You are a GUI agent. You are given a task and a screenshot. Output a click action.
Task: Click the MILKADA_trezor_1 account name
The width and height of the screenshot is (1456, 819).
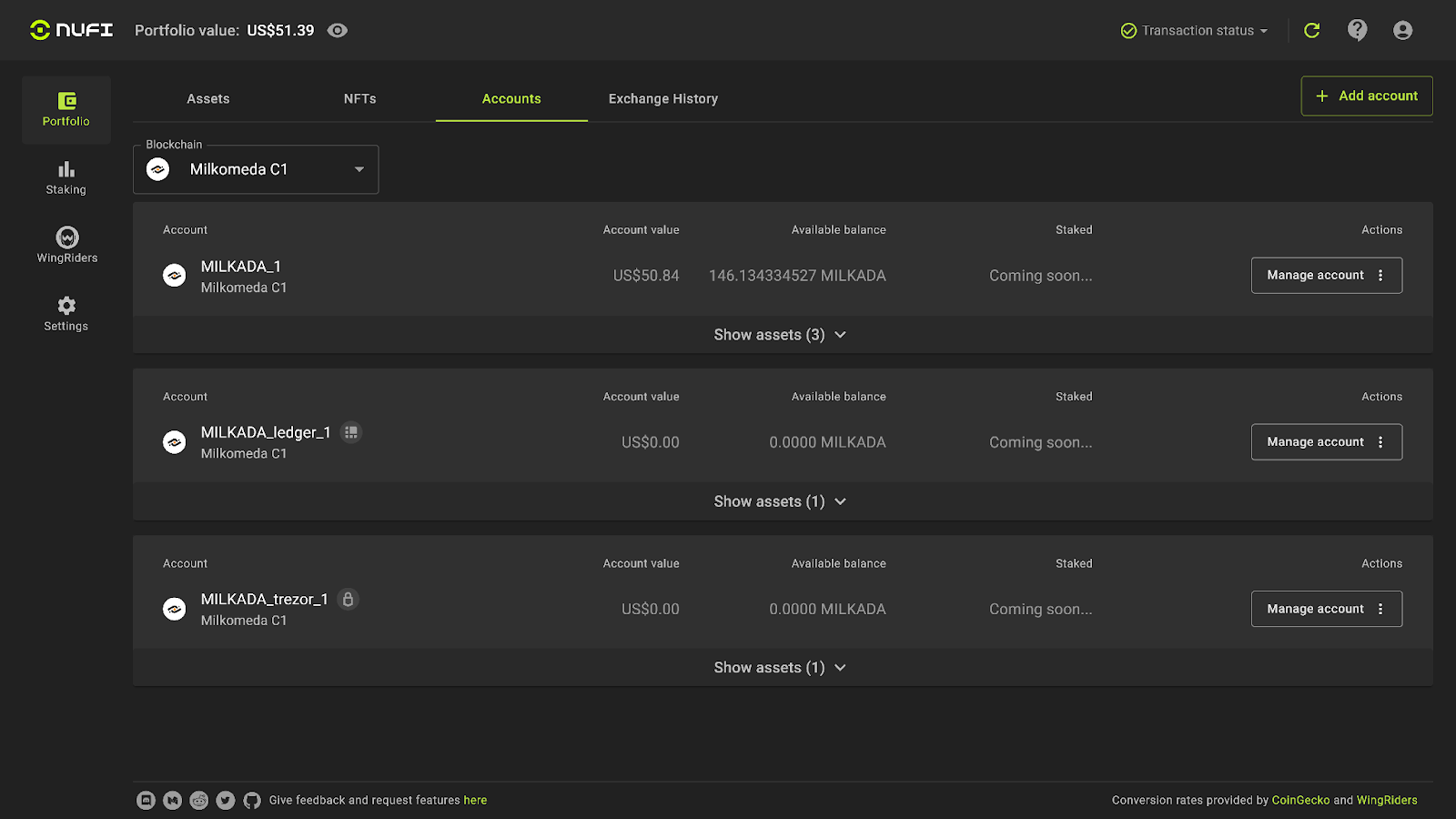(x=265, y=599)
